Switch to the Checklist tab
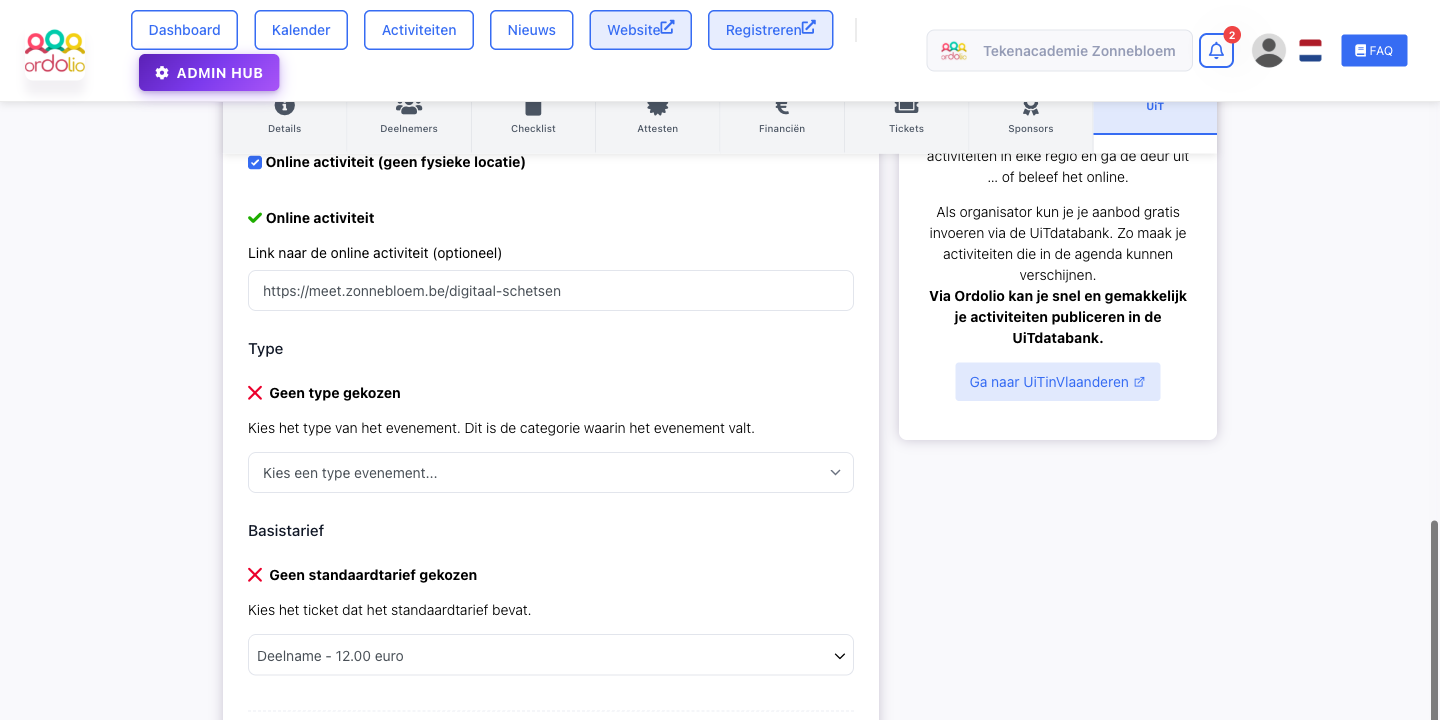This screenshot has height=720, width=1440. coord(533,117)
